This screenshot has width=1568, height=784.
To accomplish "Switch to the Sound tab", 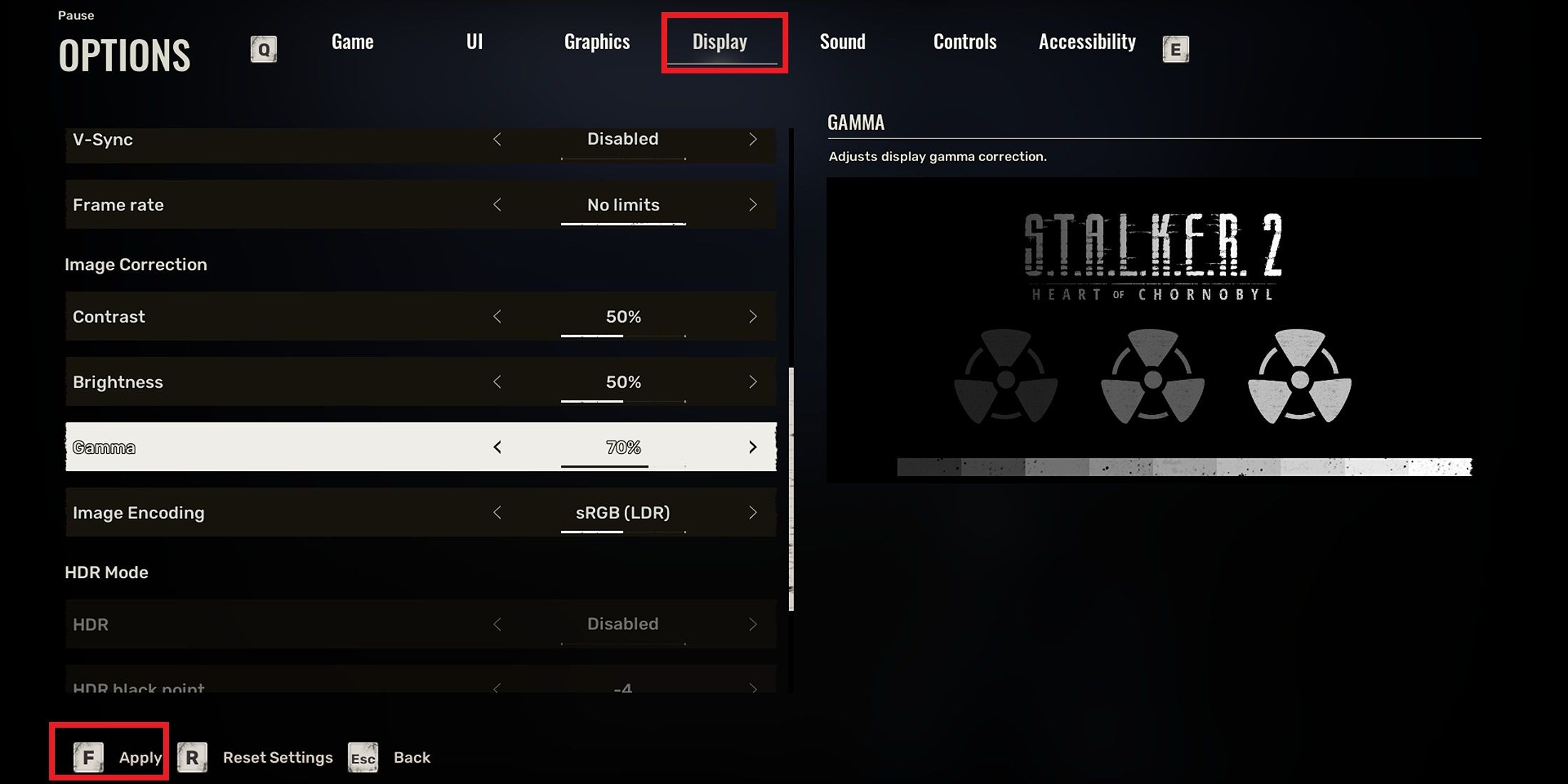I will click(842, 41).
